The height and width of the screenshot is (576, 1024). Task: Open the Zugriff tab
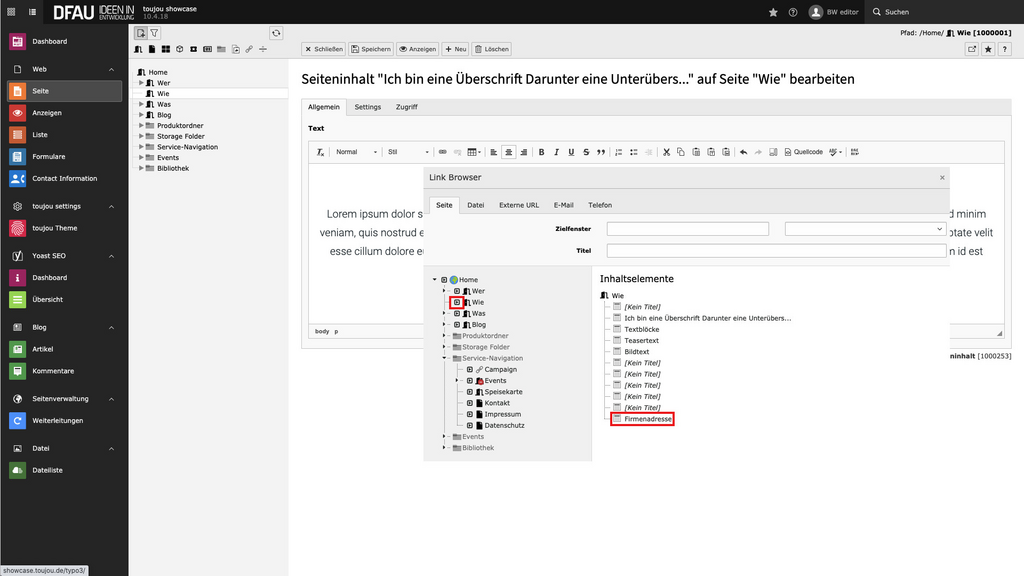point(406,107)
